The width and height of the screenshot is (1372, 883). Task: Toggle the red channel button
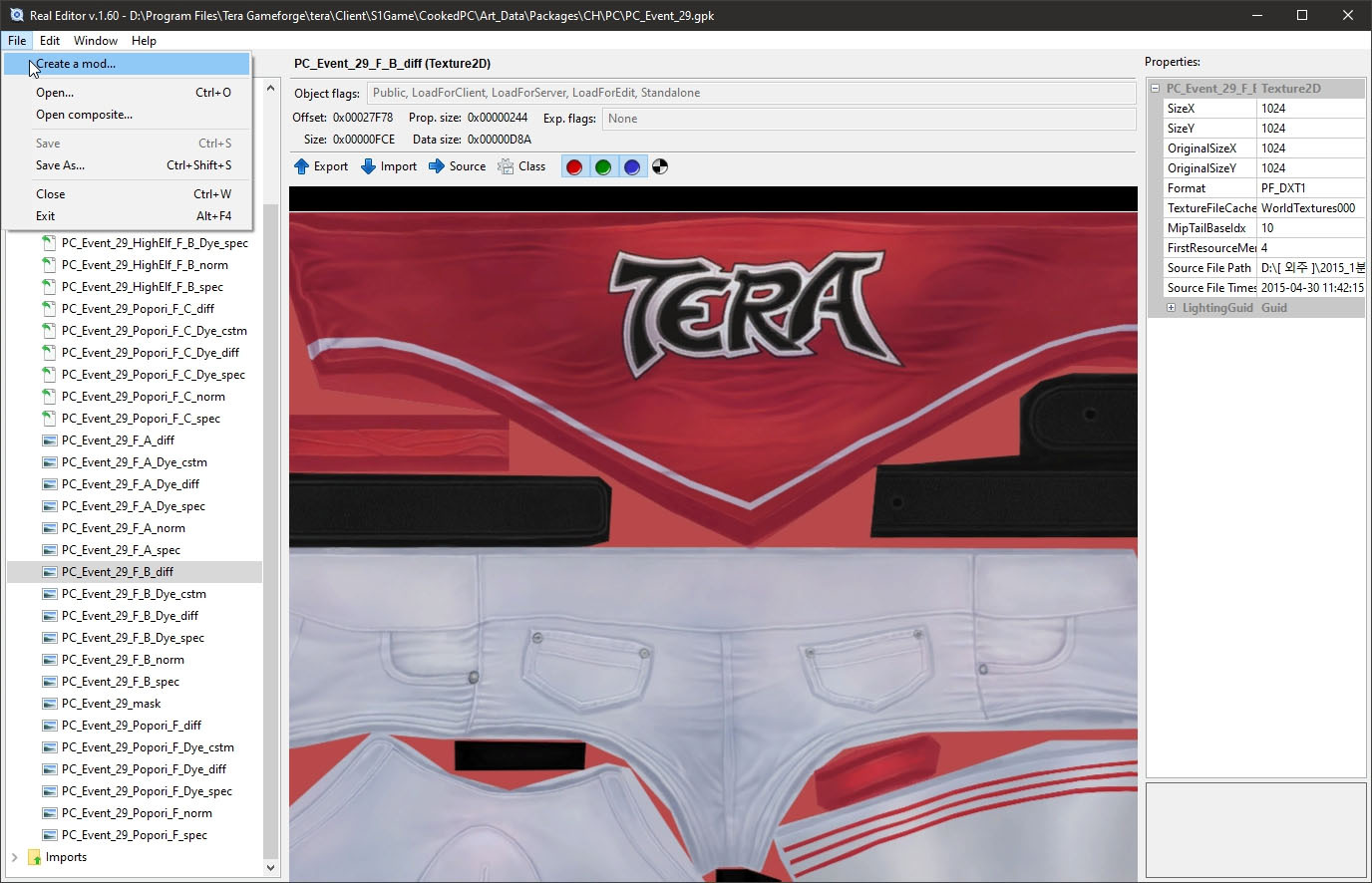pos(574,166)
